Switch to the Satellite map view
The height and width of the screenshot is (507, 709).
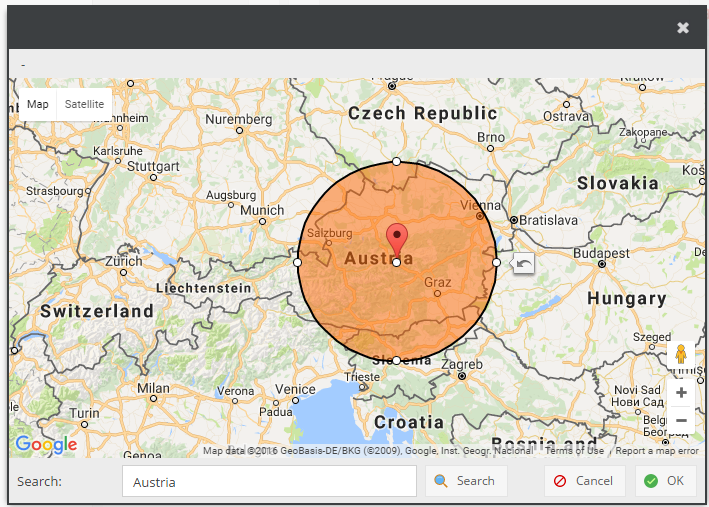click(x=84, y=104)
